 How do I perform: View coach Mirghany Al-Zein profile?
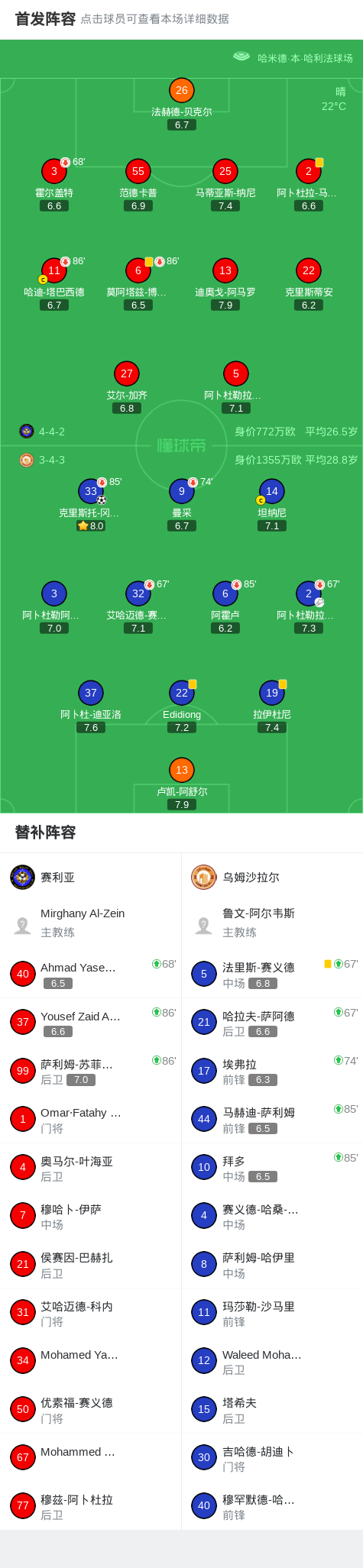point(91,923)
